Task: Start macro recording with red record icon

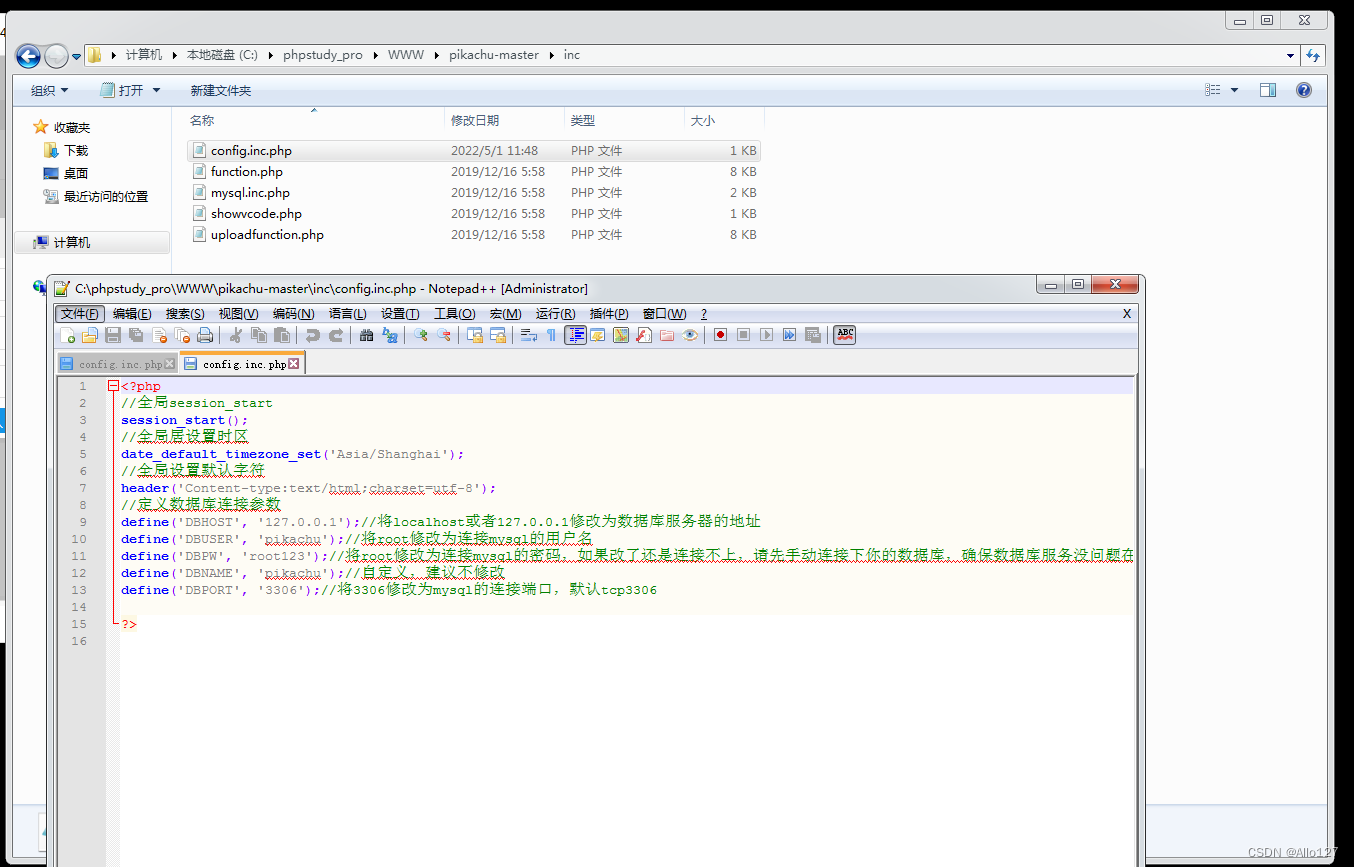Action: pyautogui.click(x=720, y=335)
